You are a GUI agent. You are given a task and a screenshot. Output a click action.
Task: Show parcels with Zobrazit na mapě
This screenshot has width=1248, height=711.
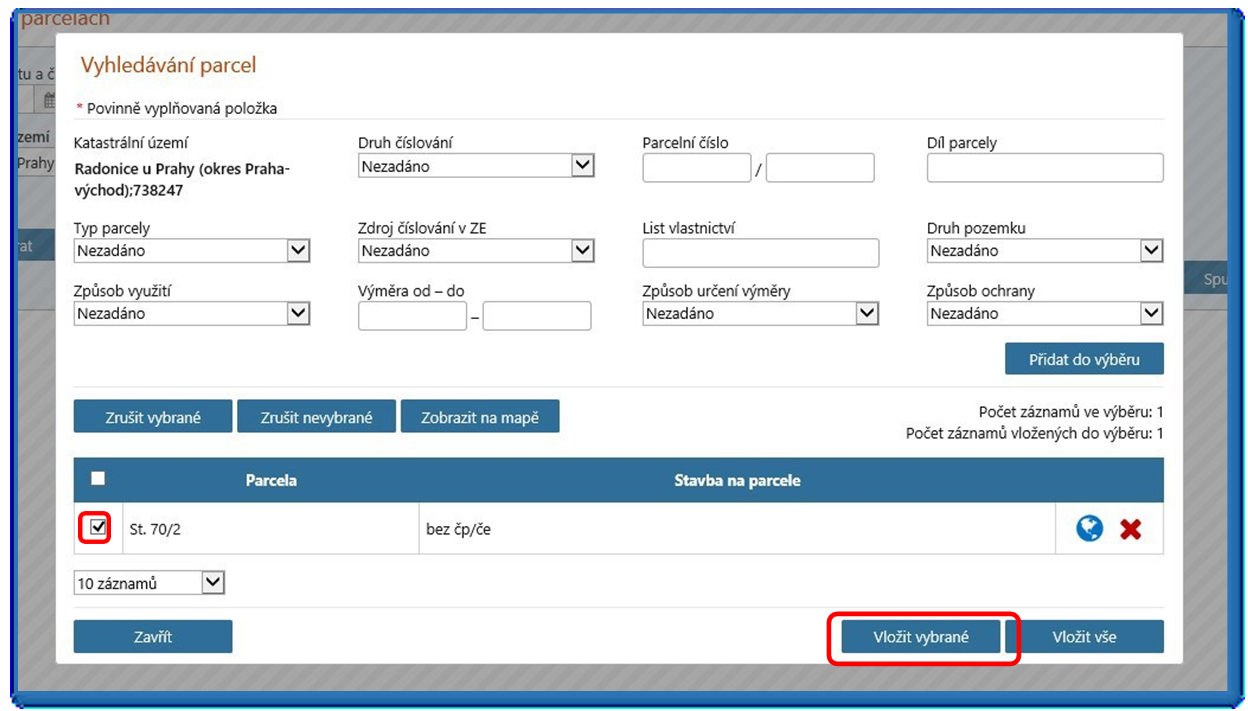click(x=480, y=417)
